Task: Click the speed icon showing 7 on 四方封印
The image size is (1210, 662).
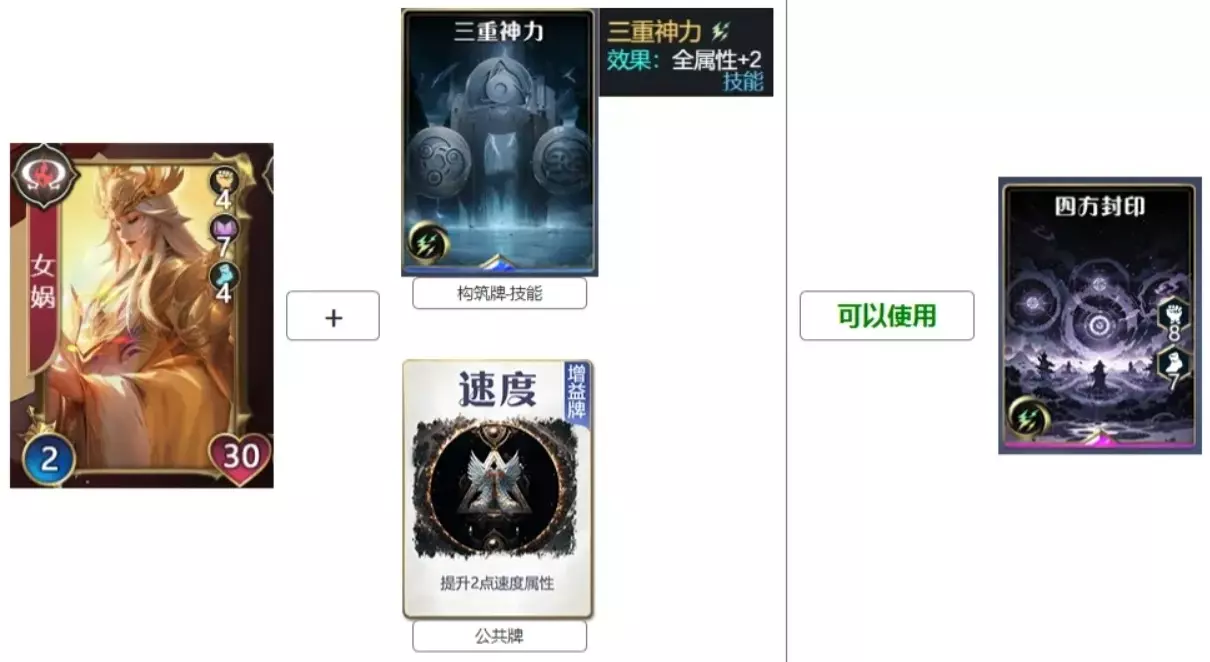Action: click(1173, 362)
